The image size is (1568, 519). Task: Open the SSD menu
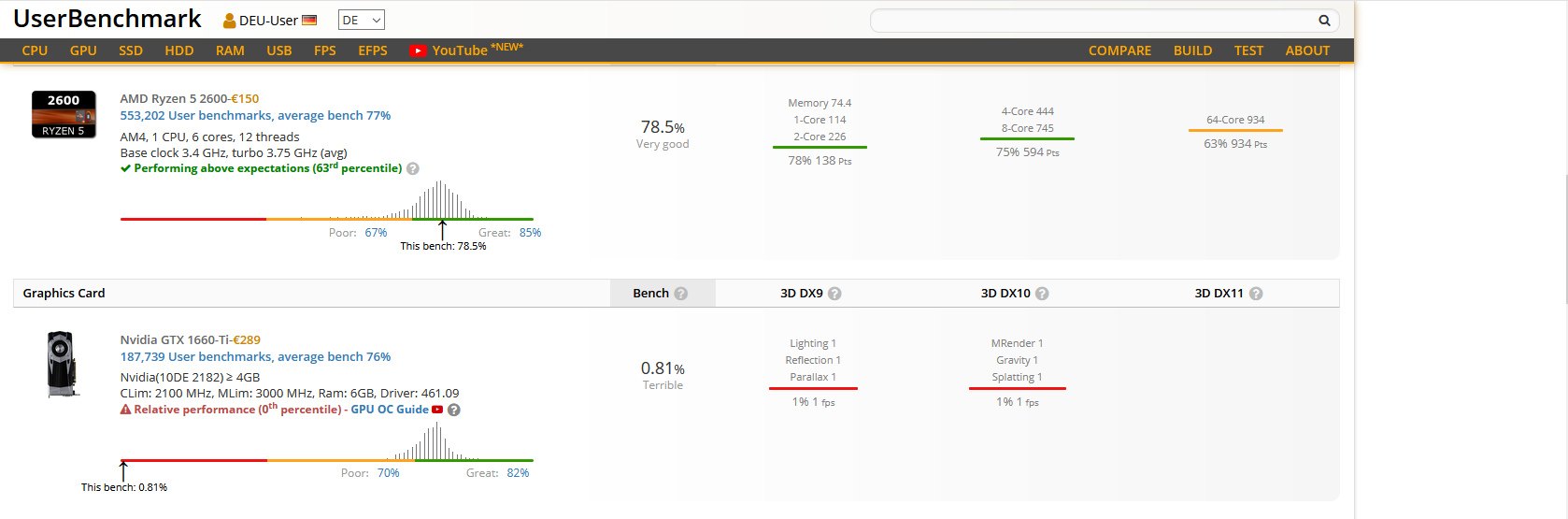coord(131,50)
